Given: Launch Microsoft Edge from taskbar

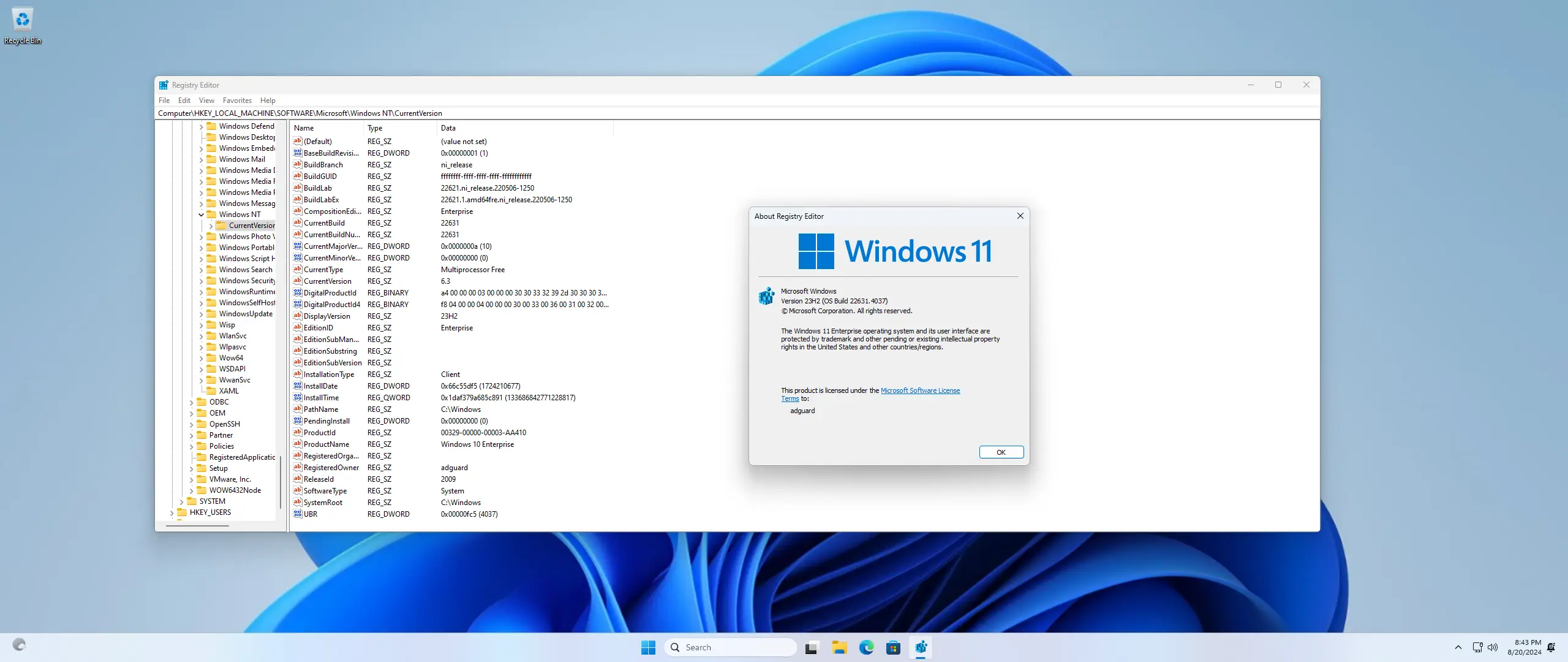Looking at the screenshot, I should tap(866, 647).
